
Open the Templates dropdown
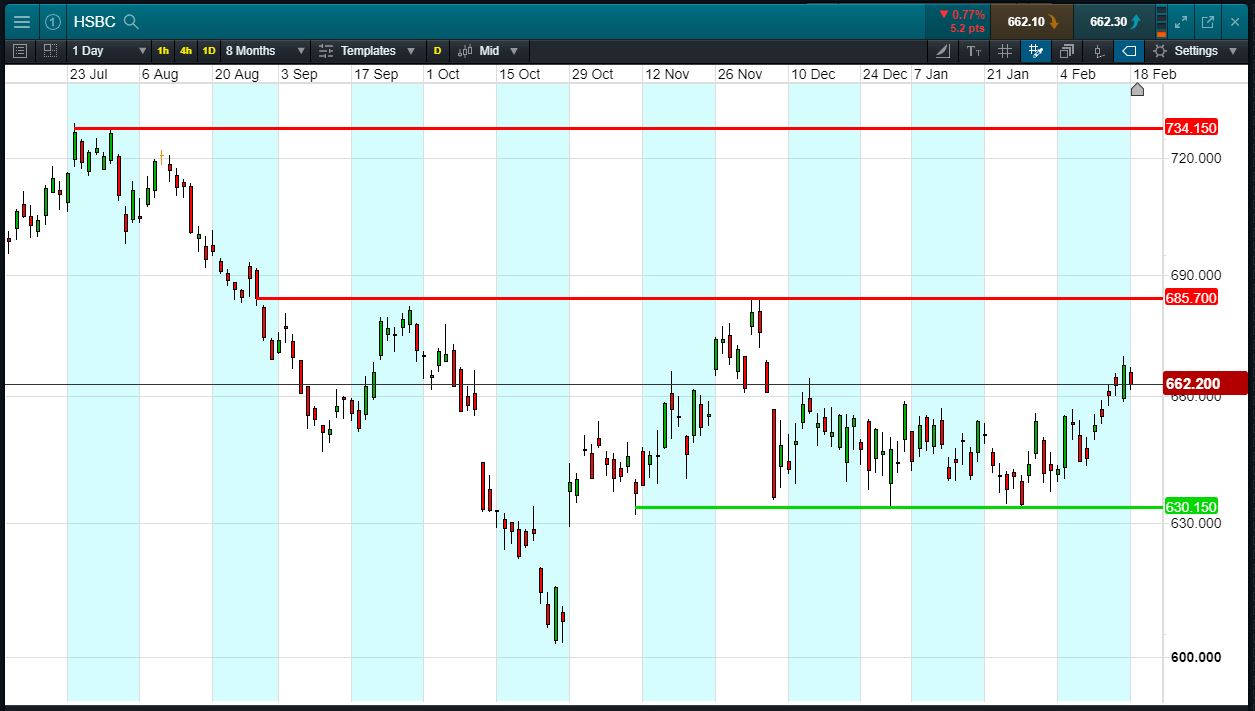(x=368, y=51)
